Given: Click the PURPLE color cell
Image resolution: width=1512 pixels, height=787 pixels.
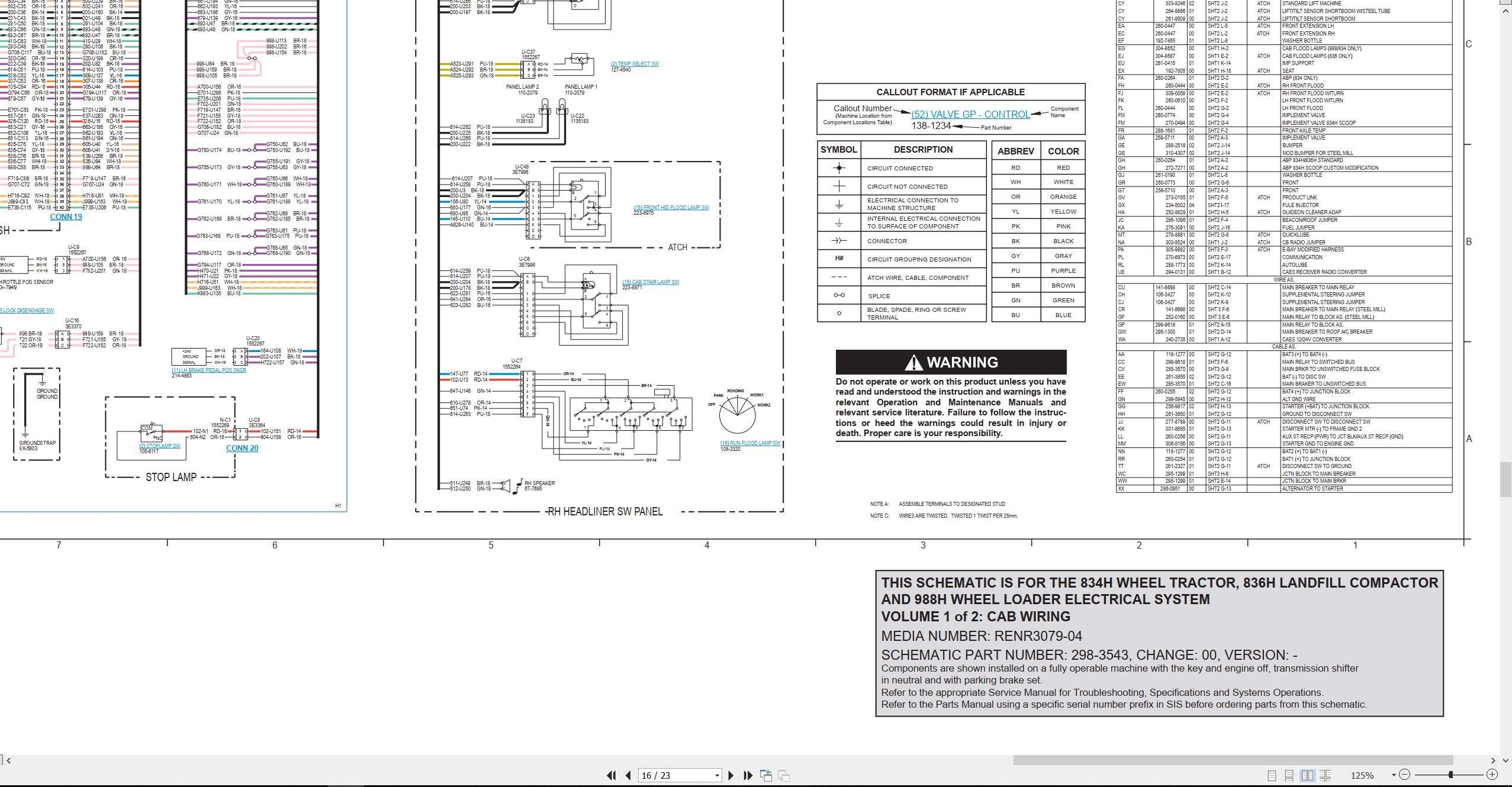Looking at the screenshot, I should (1063, 270).
